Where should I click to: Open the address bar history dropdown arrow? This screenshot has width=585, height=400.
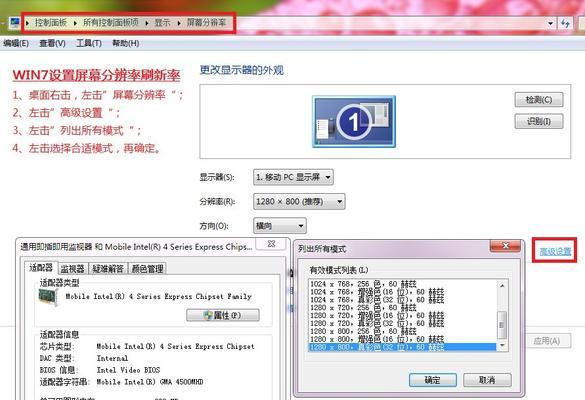[551, 24]
